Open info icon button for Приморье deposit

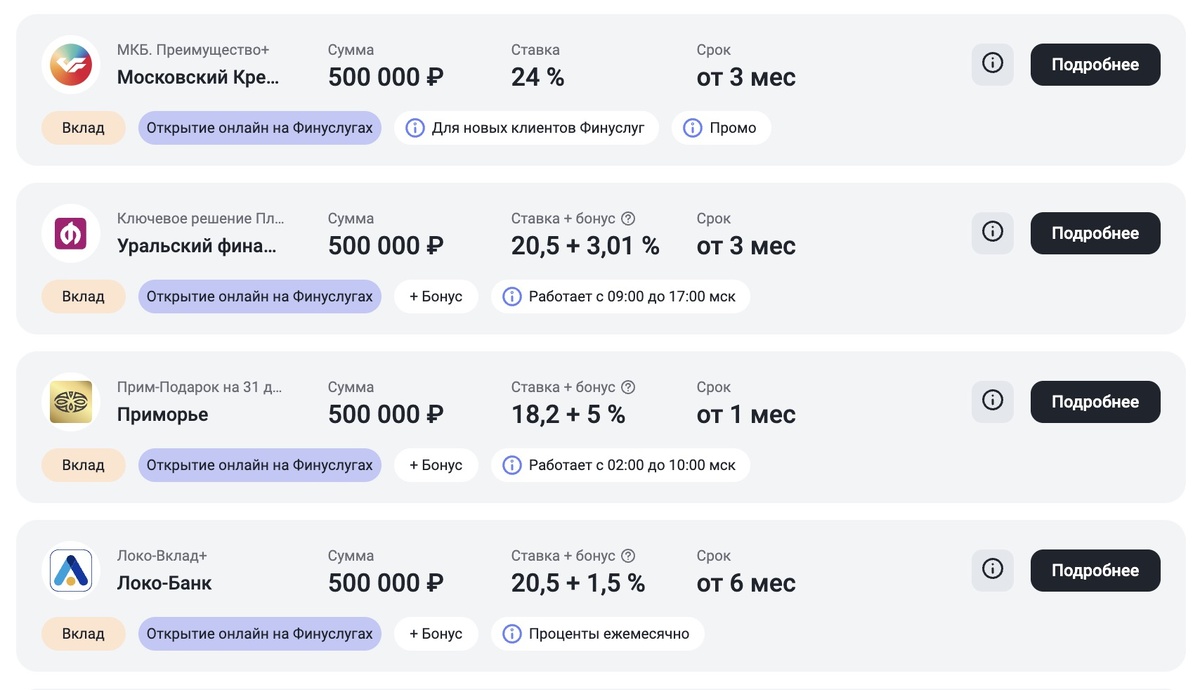(x=992, y=401)
